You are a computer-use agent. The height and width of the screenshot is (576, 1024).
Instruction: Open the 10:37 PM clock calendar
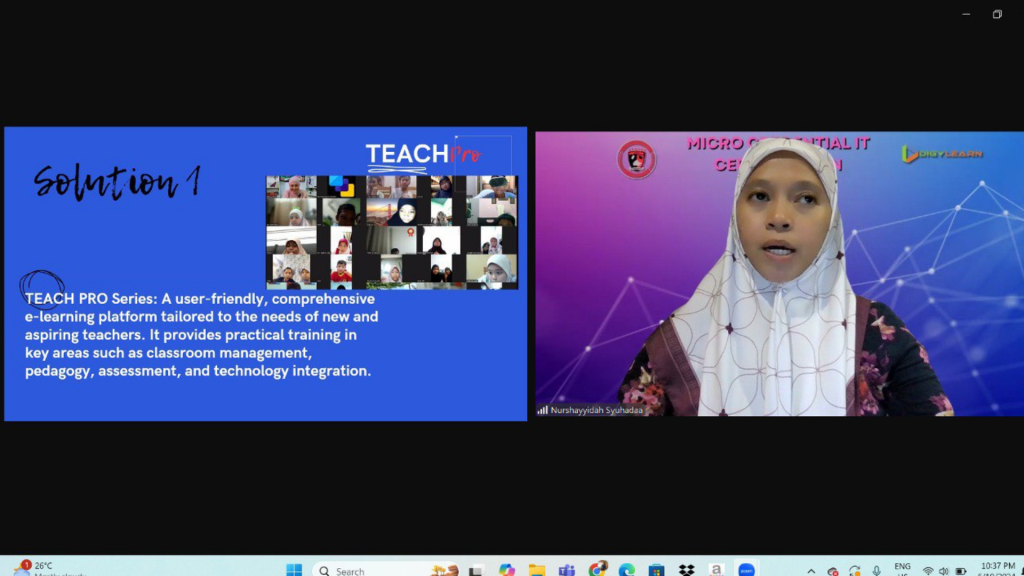(996, 570)
